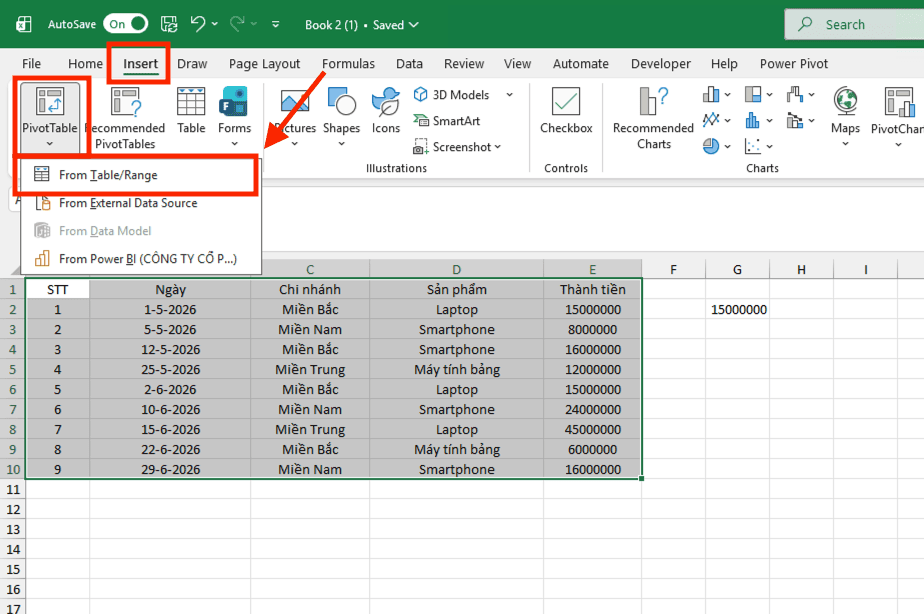Click the Undo arrow icon

[198, 24]
